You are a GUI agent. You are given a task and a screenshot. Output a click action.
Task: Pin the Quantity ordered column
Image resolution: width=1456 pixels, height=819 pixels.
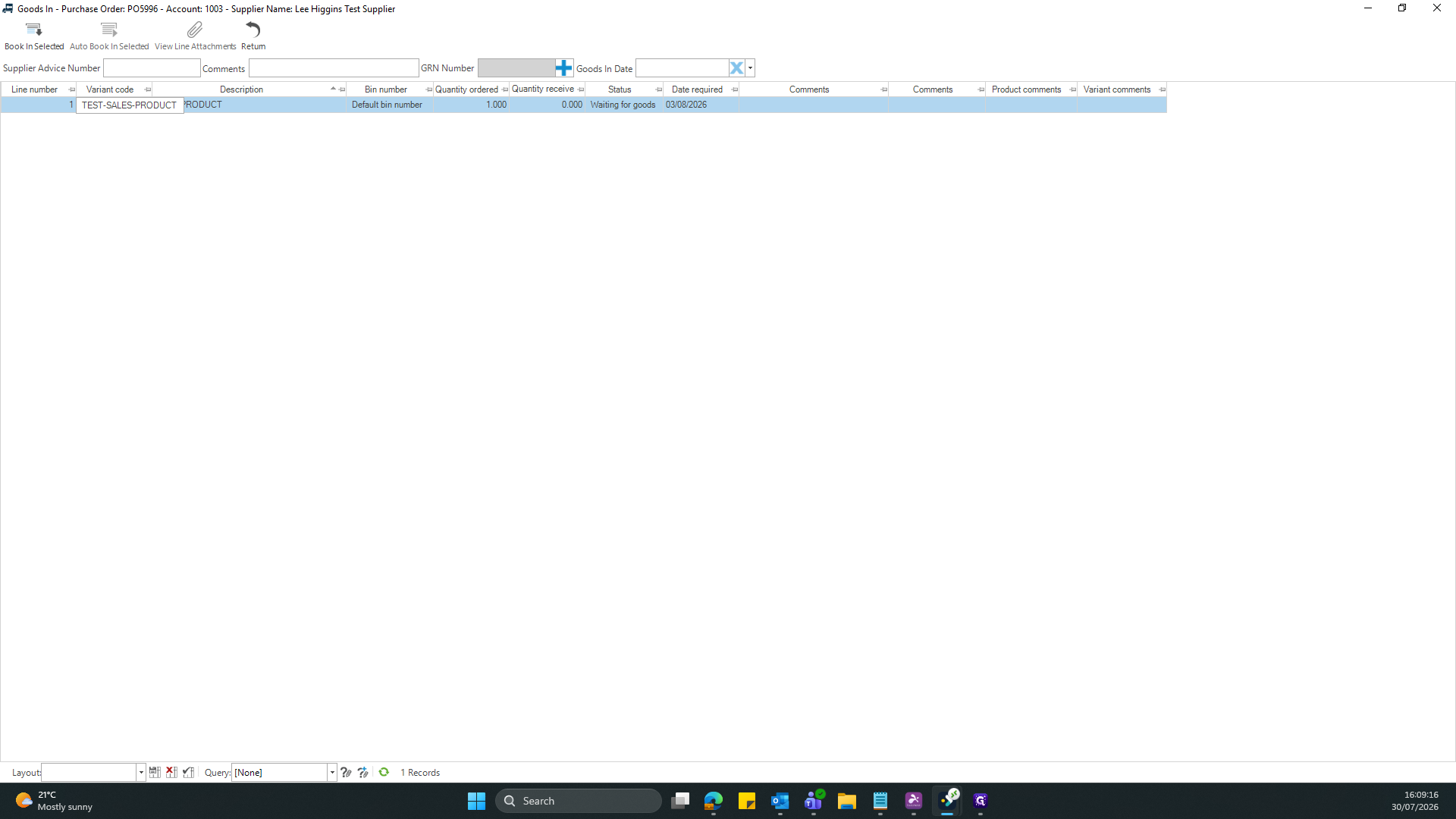pos(505,89)
